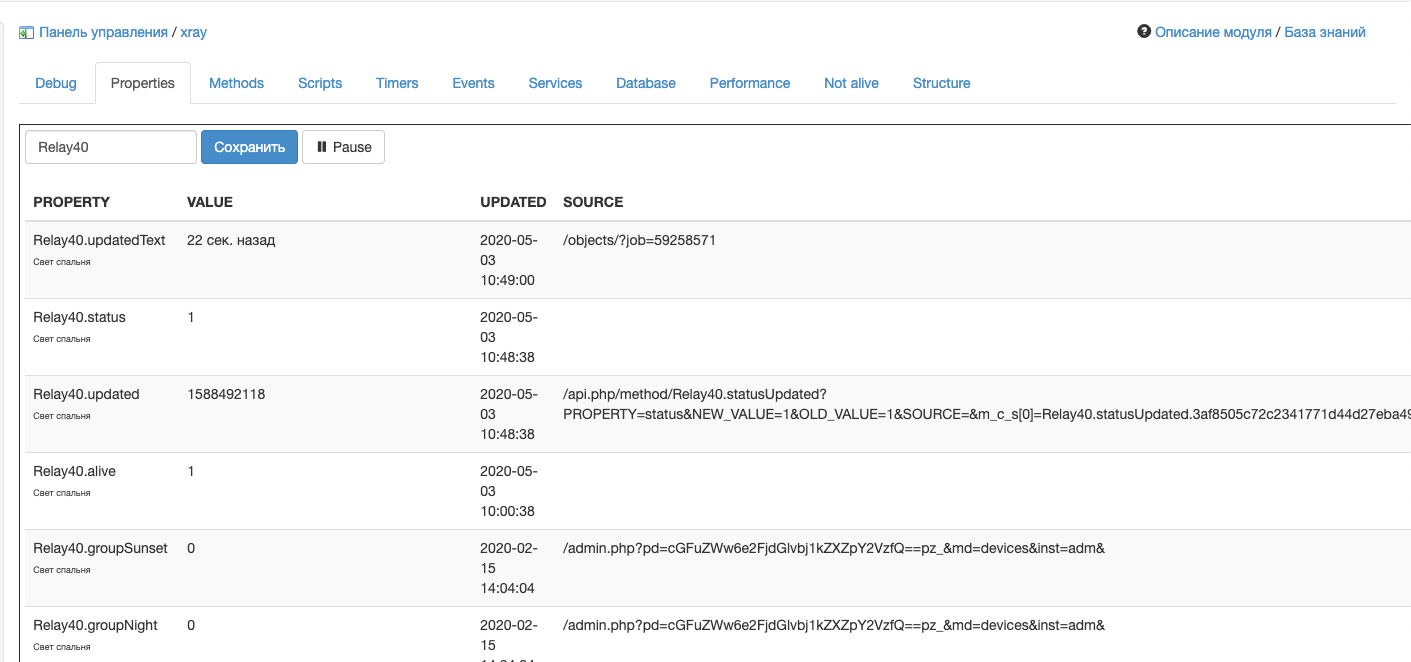This screenshot has height=662, width=1411.
Task: Open the Structure tab
Action: coord(941,83)
